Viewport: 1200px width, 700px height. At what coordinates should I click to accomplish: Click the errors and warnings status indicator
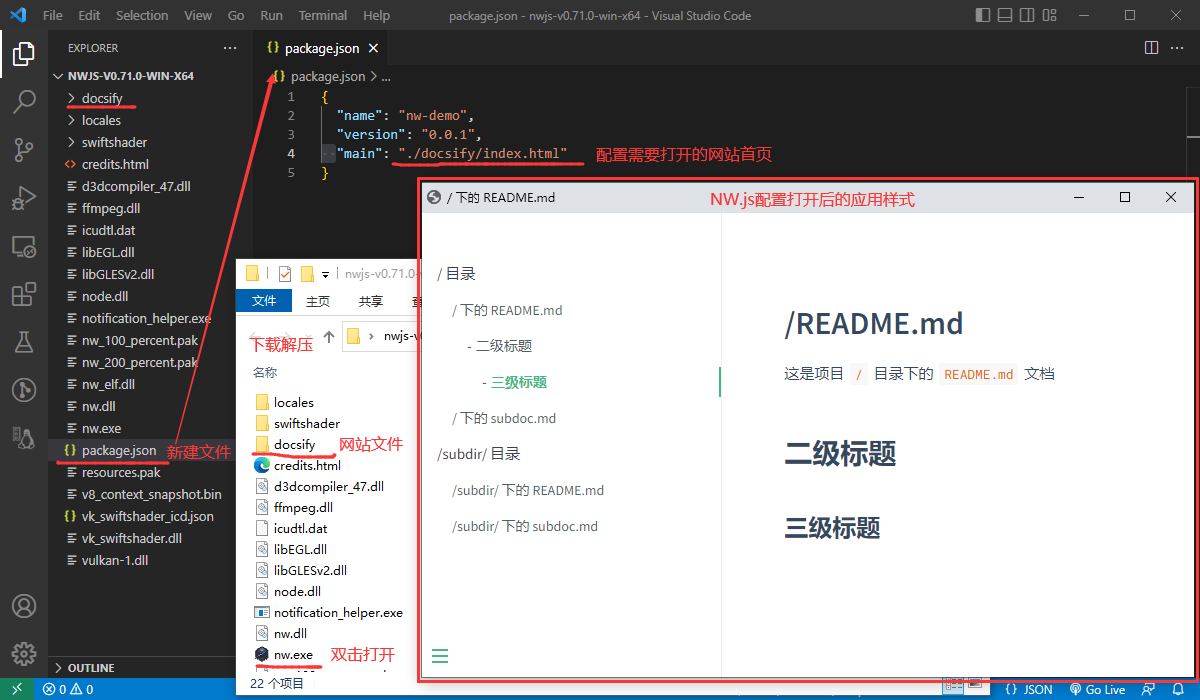coord(68,689)
